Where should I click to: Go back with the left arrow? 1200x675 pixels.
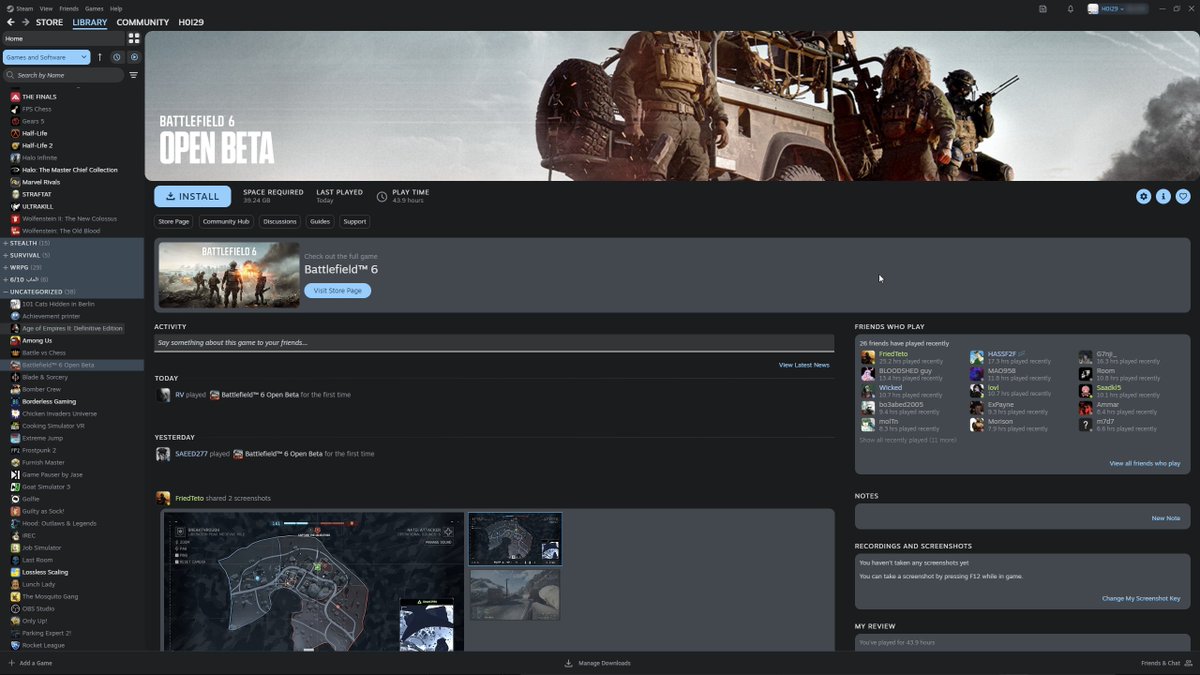pos(11,22)
